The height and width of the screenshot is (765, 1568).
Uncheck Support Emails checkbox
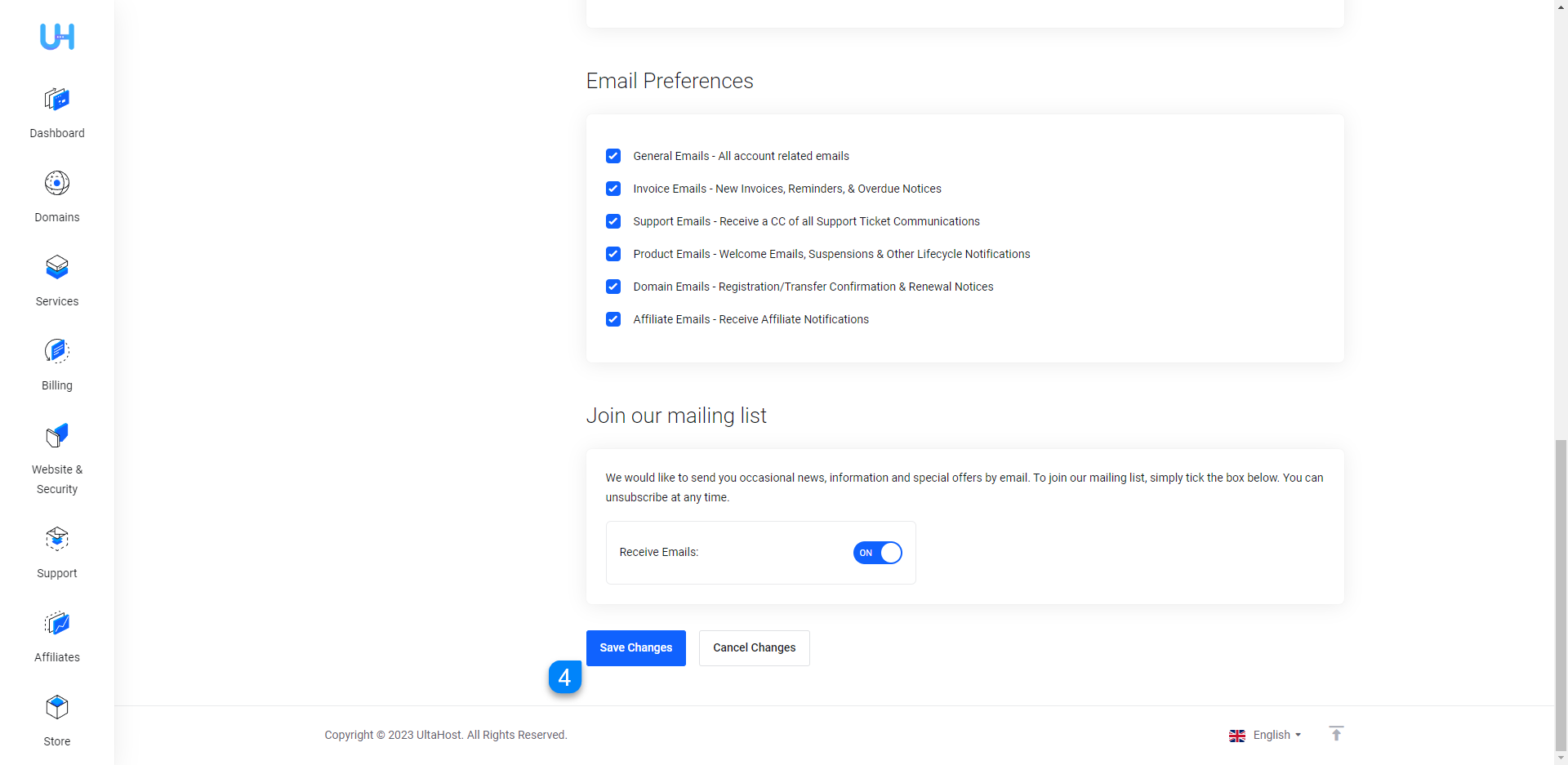(x=613, y=221)
